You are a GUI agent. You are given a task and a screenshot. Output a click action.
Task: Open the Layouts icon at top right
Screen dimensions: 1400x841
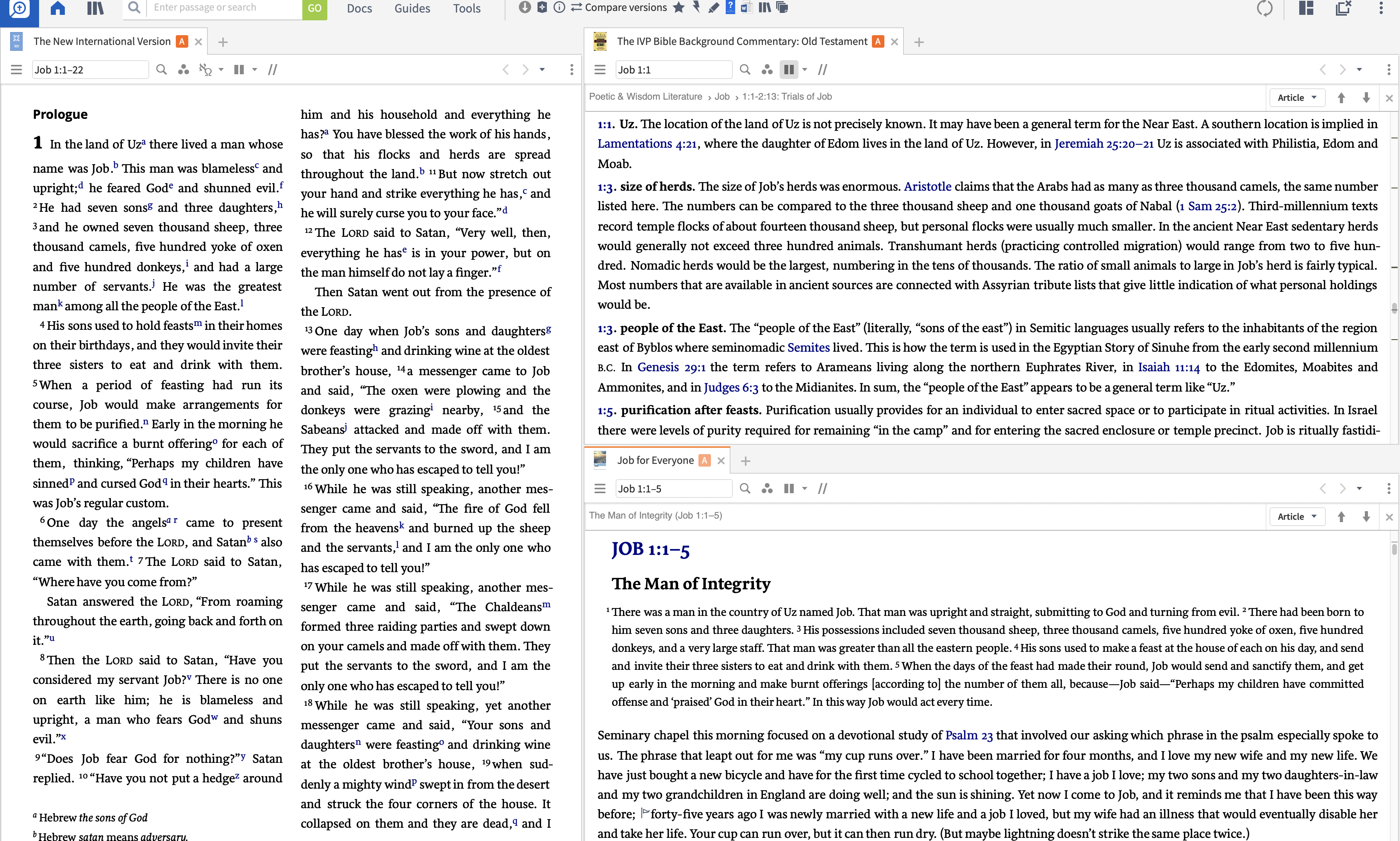(1306, 8)
